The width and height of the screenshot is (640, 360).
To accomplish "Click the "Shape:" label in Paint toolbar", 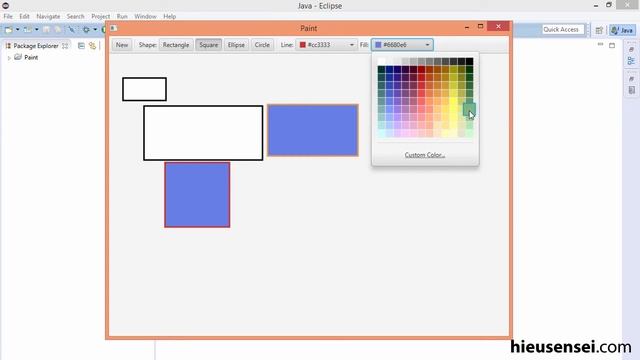I will 147,45.
